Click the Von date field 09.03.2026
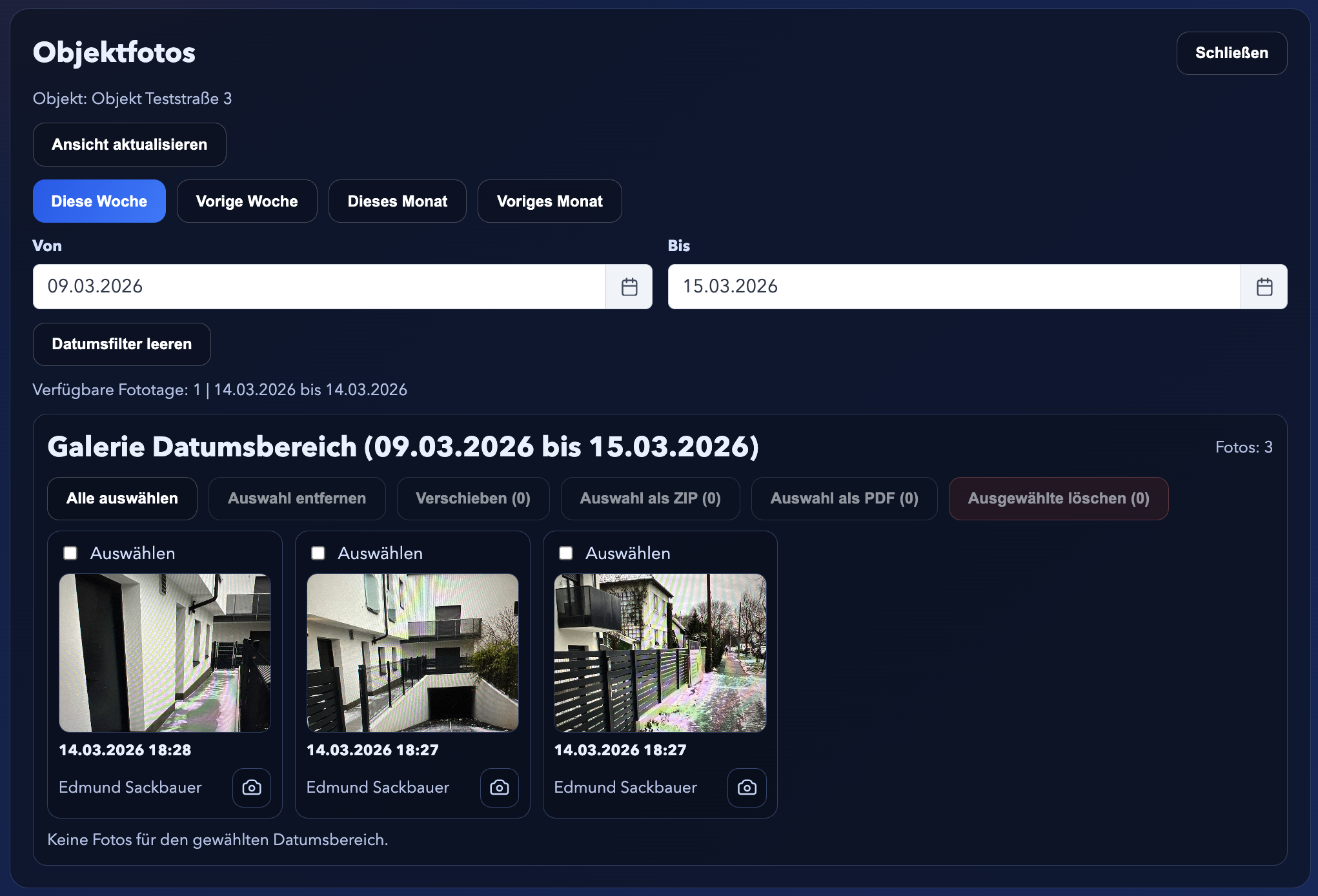1318x896 pixels. pyautogui.click(x=319, y=287)
